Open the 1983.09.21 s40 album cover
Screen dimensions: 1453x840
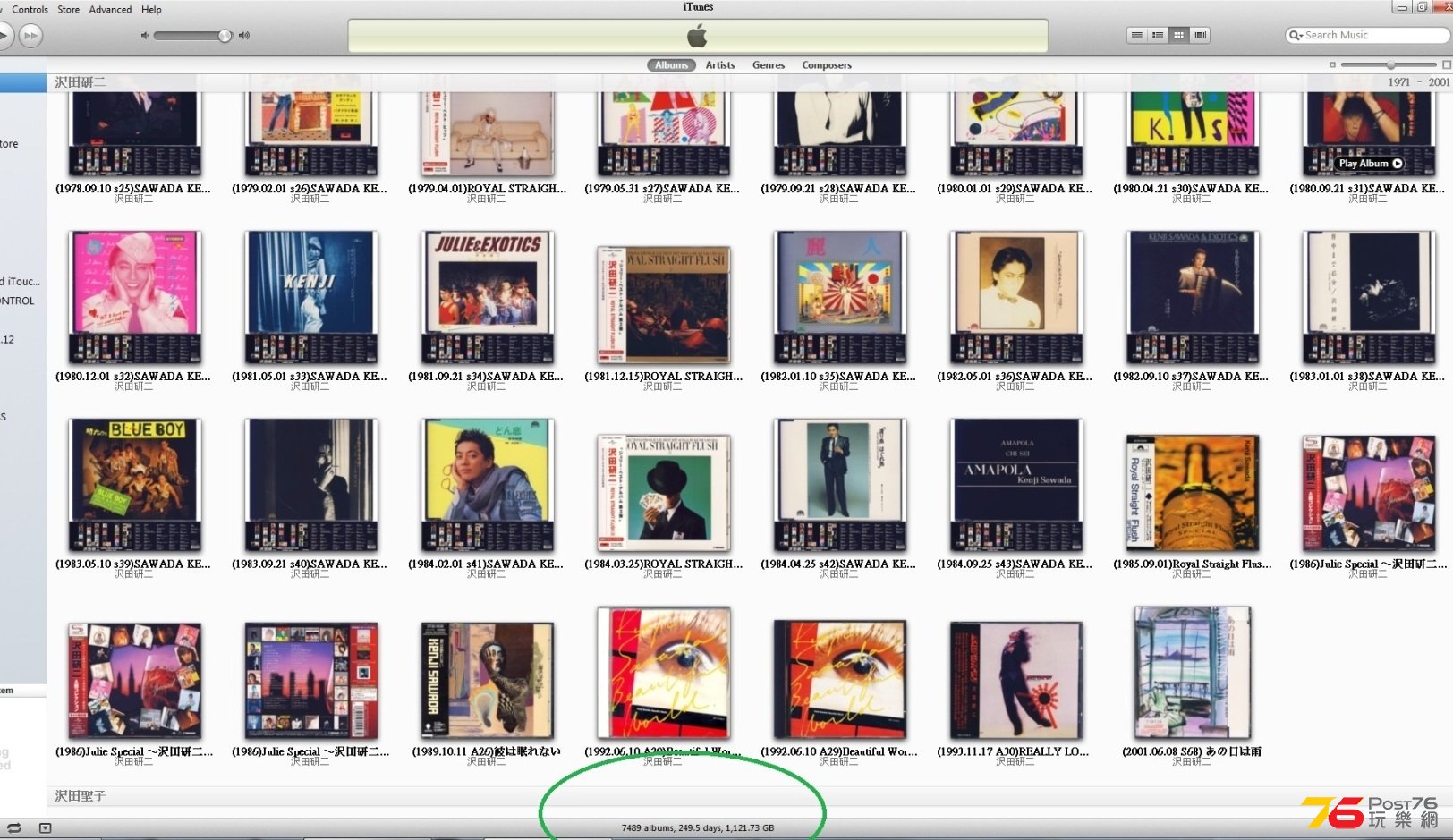tap(311, 485)
